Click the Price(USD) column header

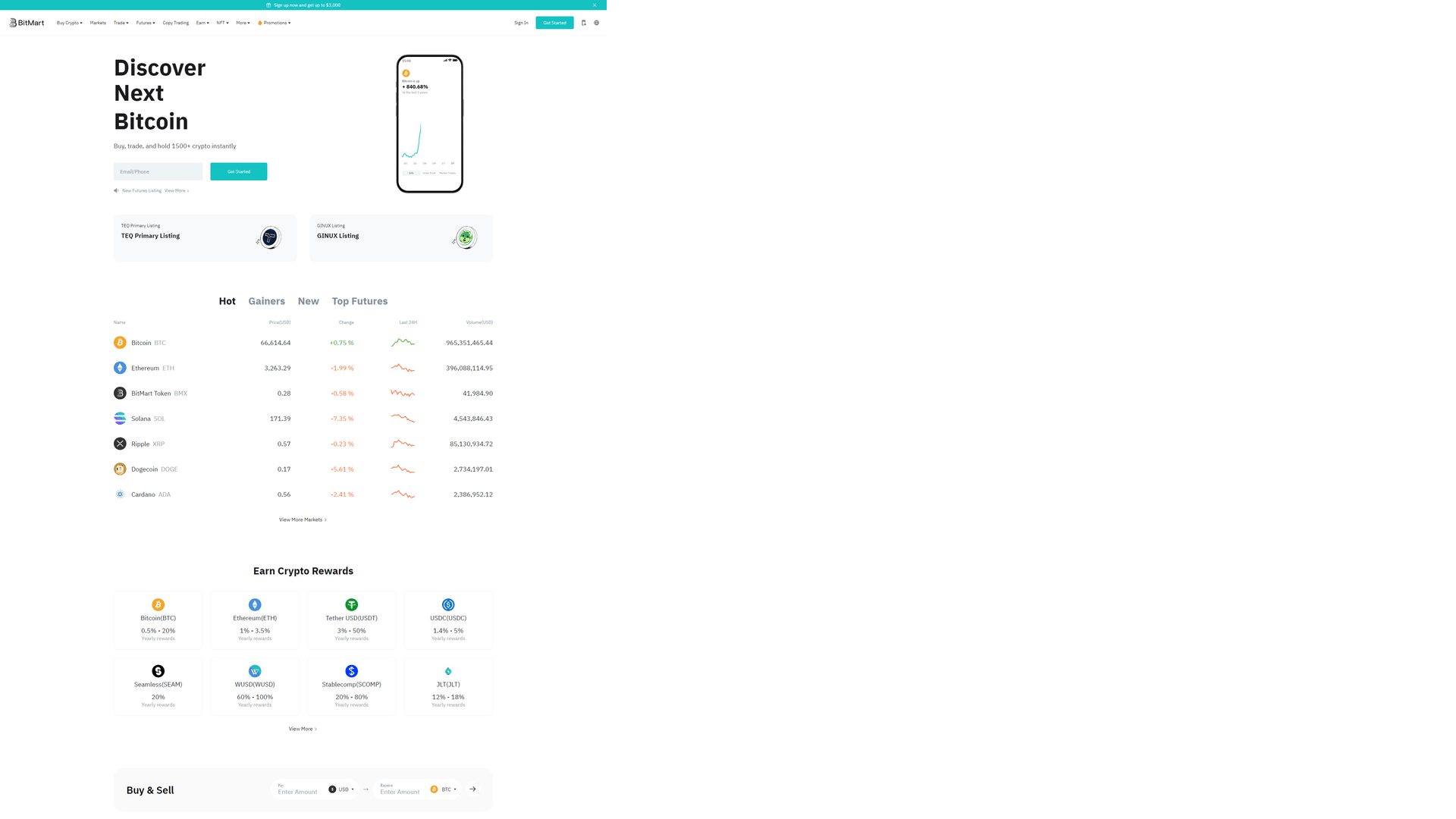pos(280,322)
